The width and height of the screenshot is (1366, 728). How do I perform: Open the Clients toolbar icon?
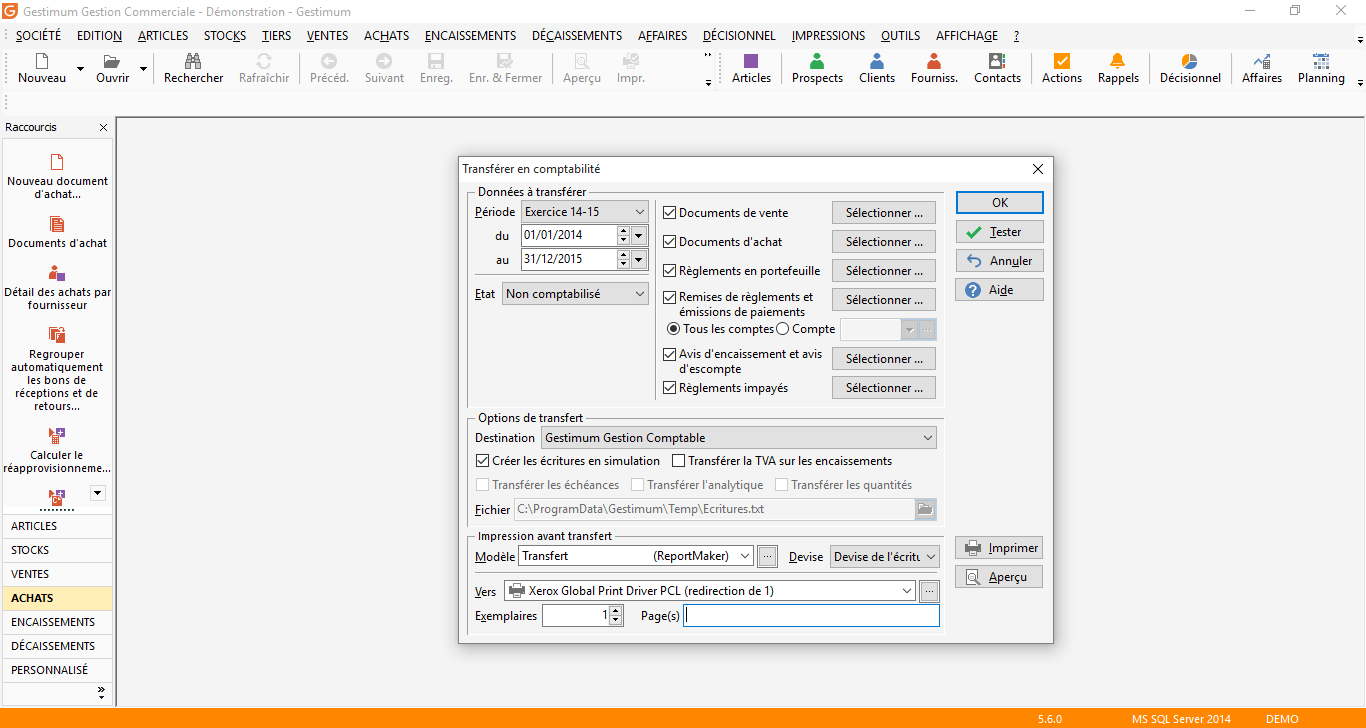(877, 68)
